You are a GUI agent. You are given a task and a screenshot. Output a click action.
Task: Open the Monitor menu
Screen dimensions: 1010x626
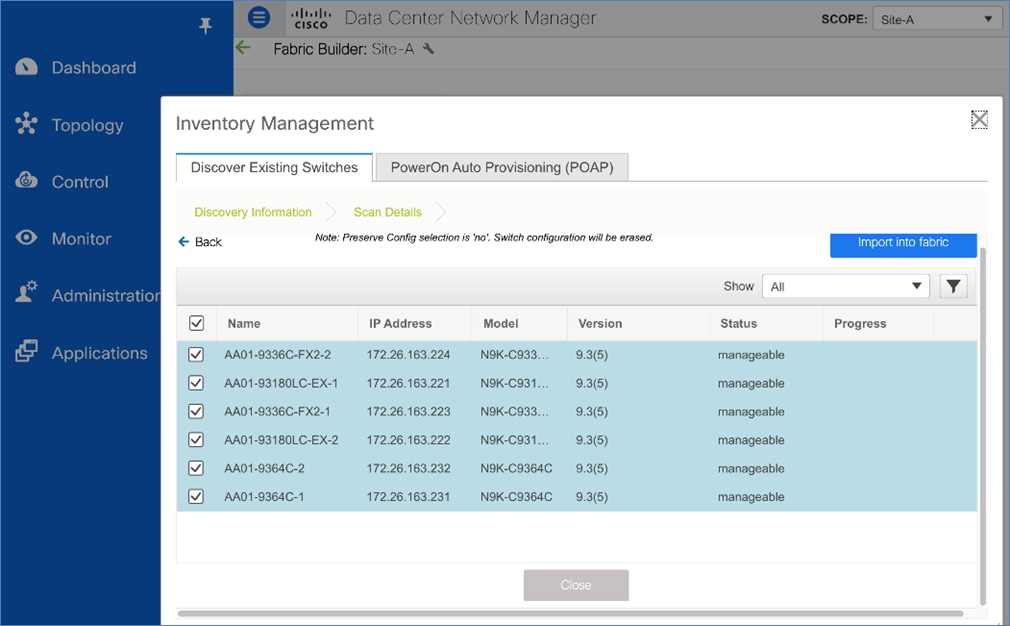click(x=81, y=238)
